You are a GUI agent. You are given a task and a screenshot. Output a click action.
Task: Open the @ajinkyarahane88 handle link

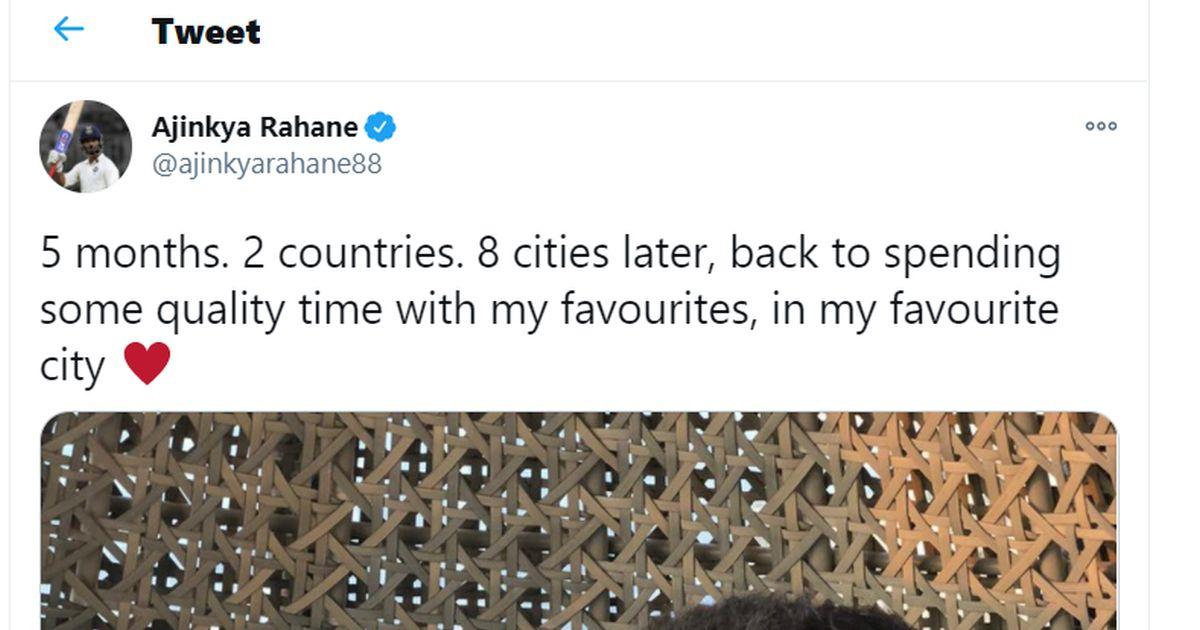[266, 163]
